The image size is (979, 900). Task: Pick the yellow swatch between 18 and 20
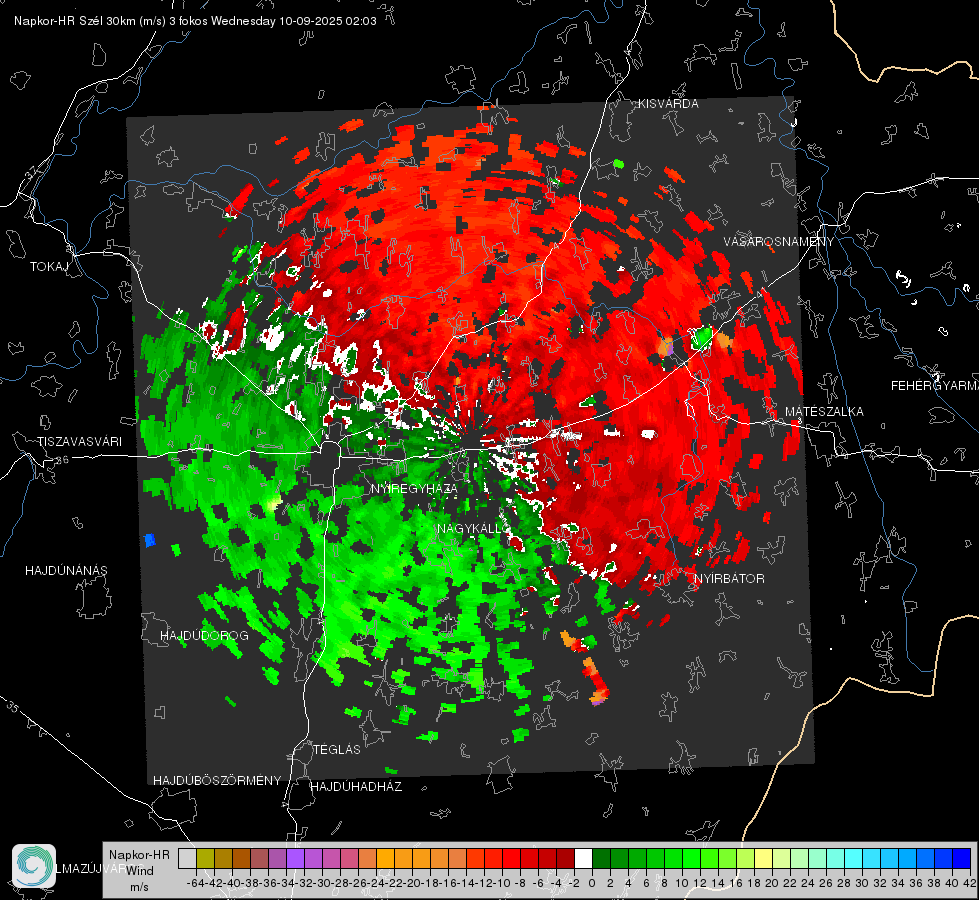tap(763, 858)
